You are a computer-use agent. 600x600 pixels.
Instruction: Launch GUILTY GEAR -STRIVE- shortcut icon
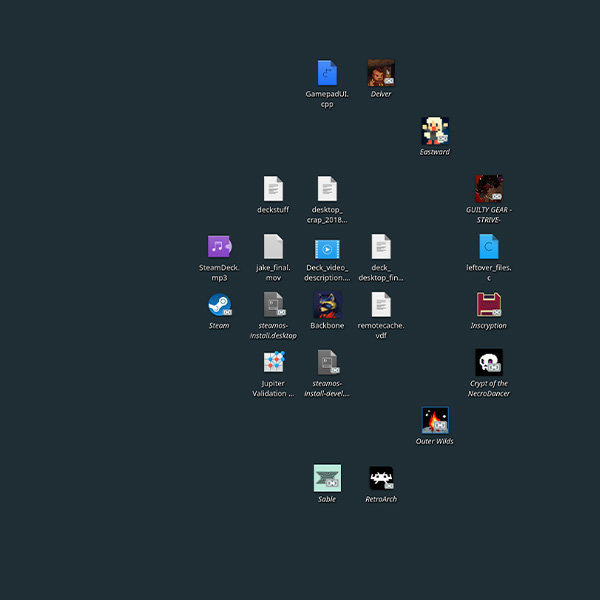[489, 189]
